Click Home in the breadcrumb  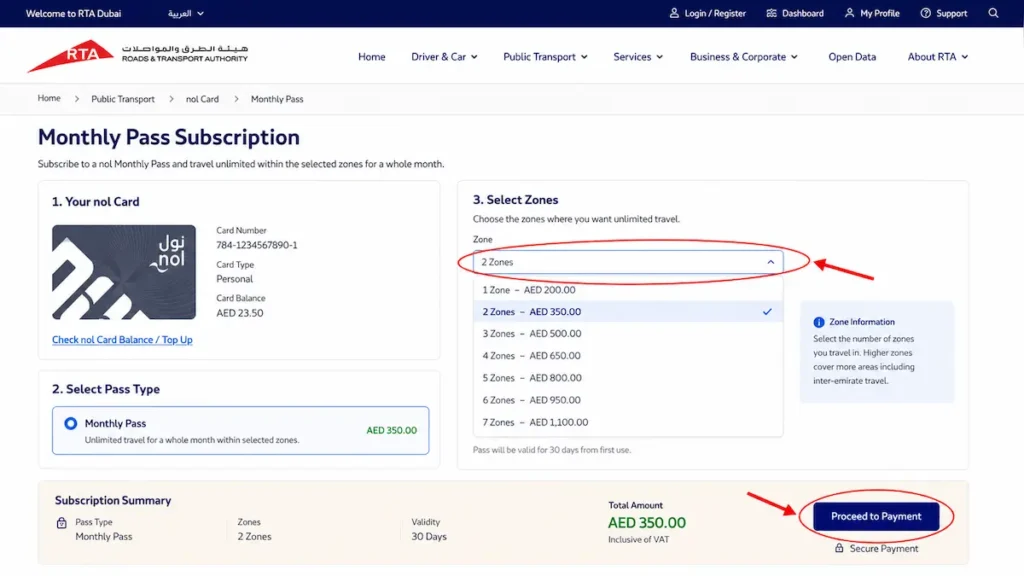click(49, 99)
